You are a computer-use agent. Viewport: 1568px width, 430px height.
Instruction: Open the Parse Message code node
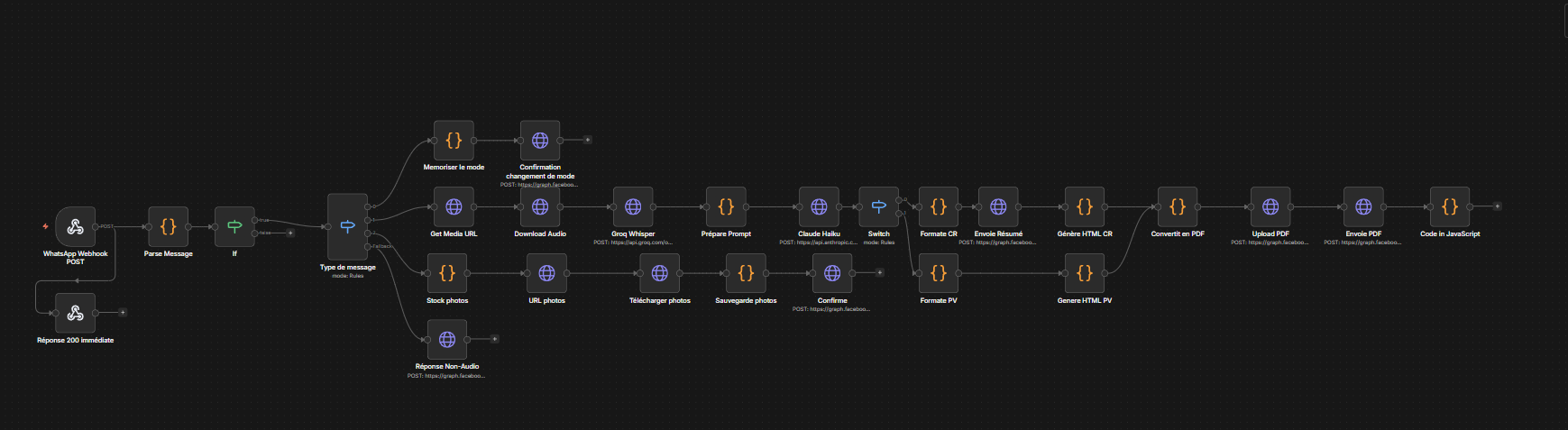click(168, 226)
